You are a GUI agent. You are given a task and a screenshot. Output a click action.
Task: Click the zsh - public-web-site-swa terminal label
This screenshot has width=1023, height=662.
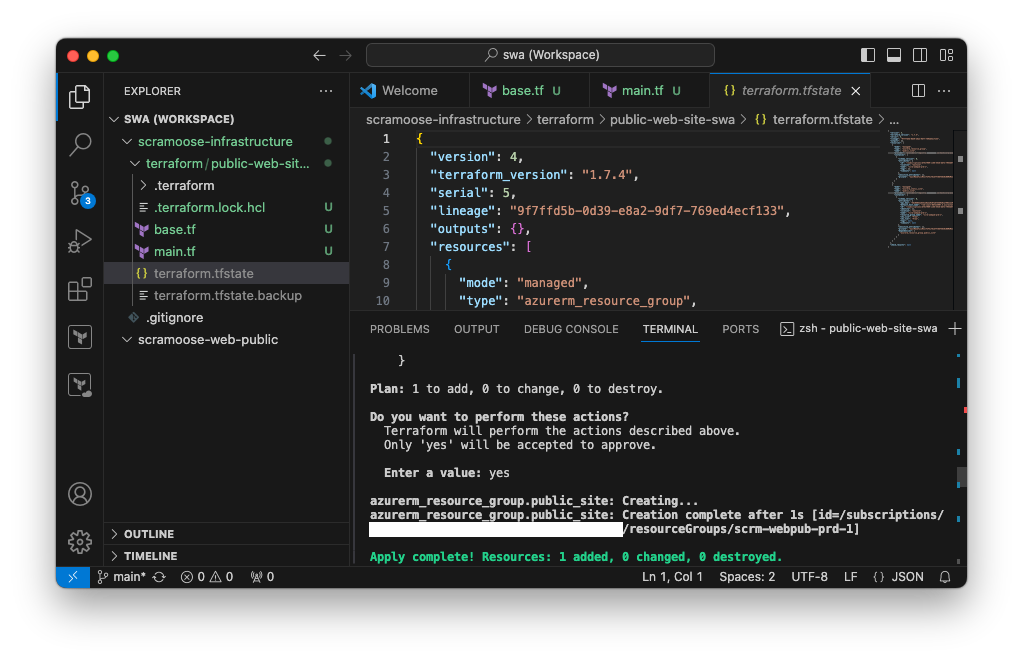coord(859,329)
